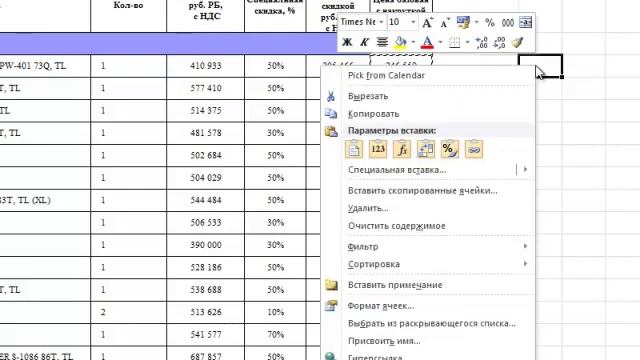640x360 pixels.
Task: Apply accounting number format icon
Action: (x=463, y=22)
